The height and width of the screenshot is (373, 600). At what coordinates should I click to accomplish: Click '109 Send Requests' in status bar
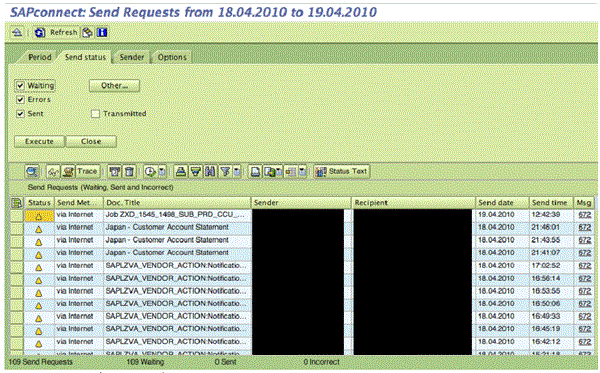pyautogui.click(x=41, y=362)
